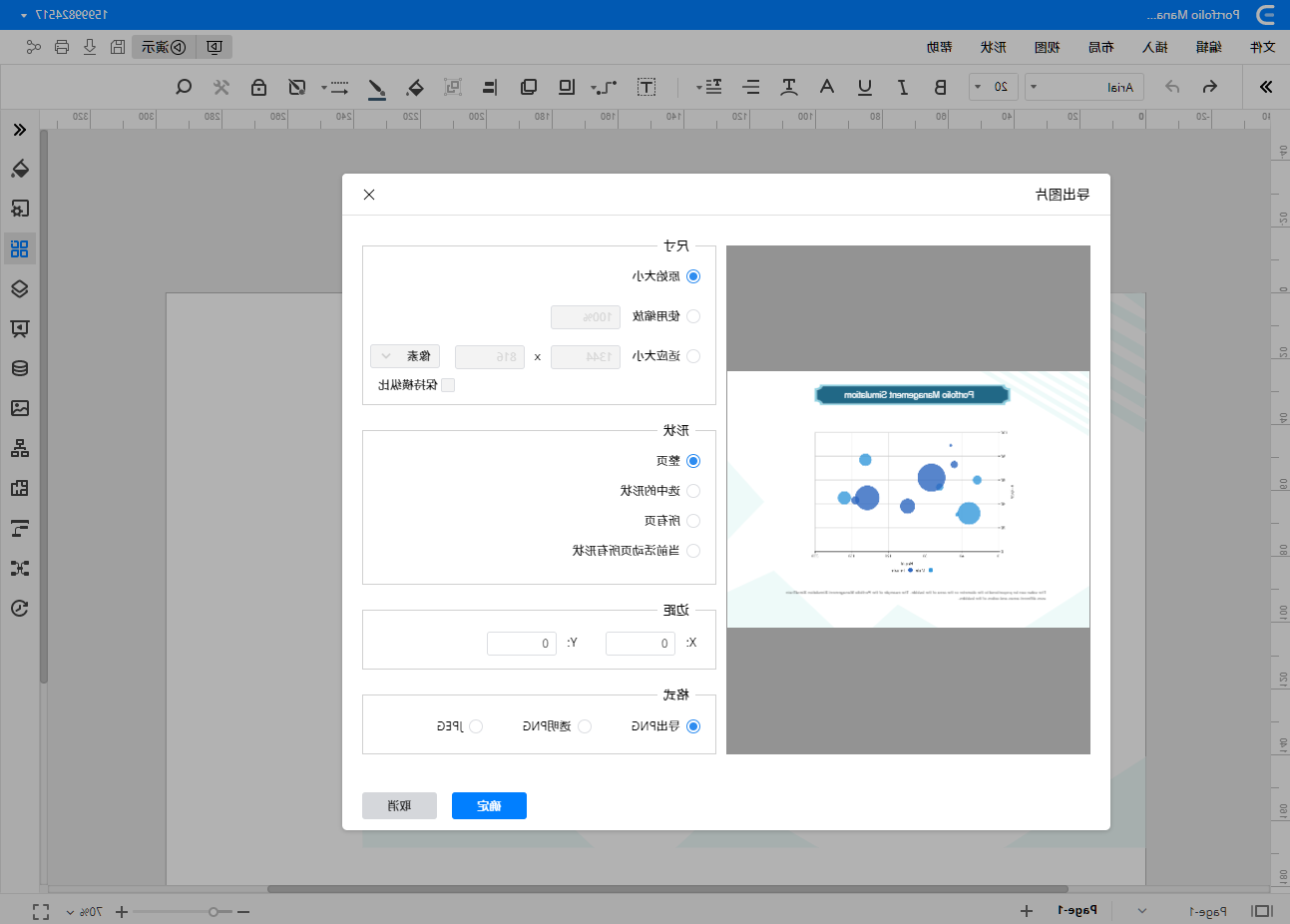The width and height of the screenshot is (1290, 924).
Task: Click the save floppy disk icon
Action: click(x=118, y=47)
